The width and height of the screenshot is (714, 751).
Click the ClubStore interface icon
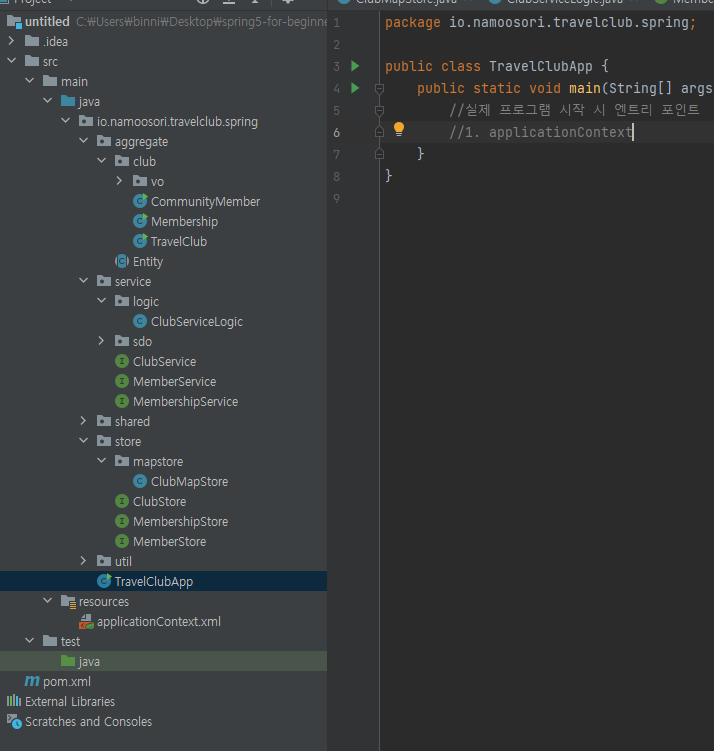pos(122,501)
